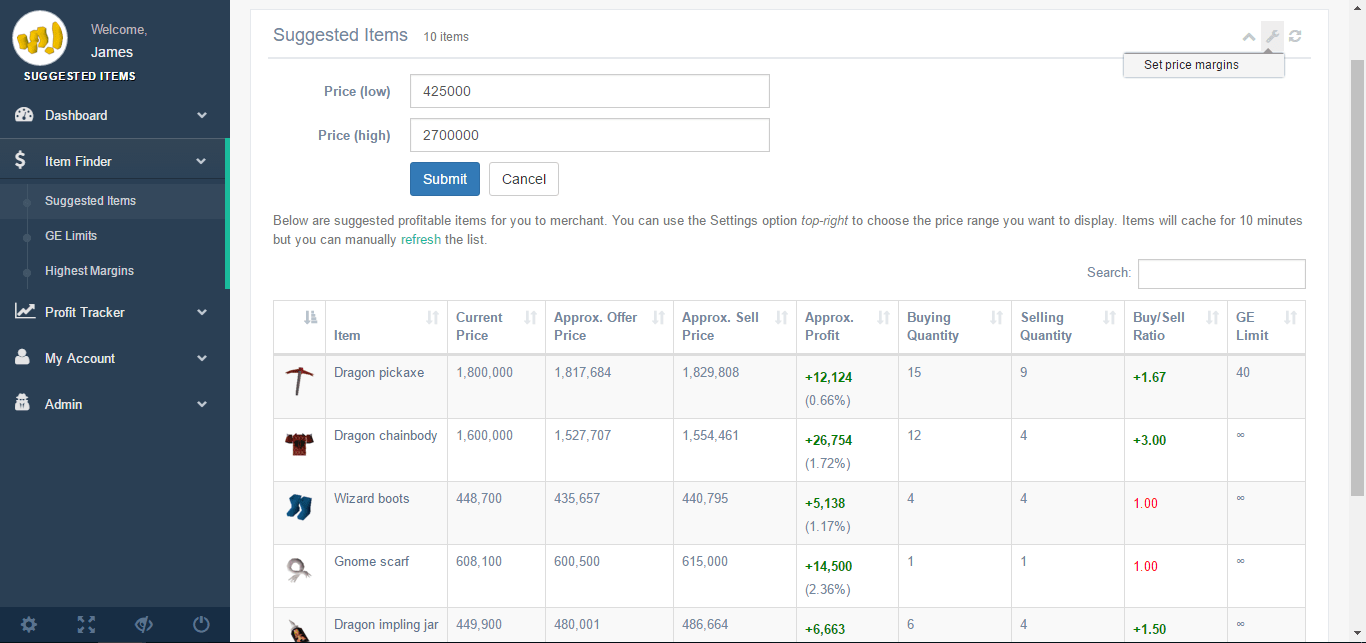The image size is (1366, 643).
Task: Click the refresh link in description
Action: (420, 240)
